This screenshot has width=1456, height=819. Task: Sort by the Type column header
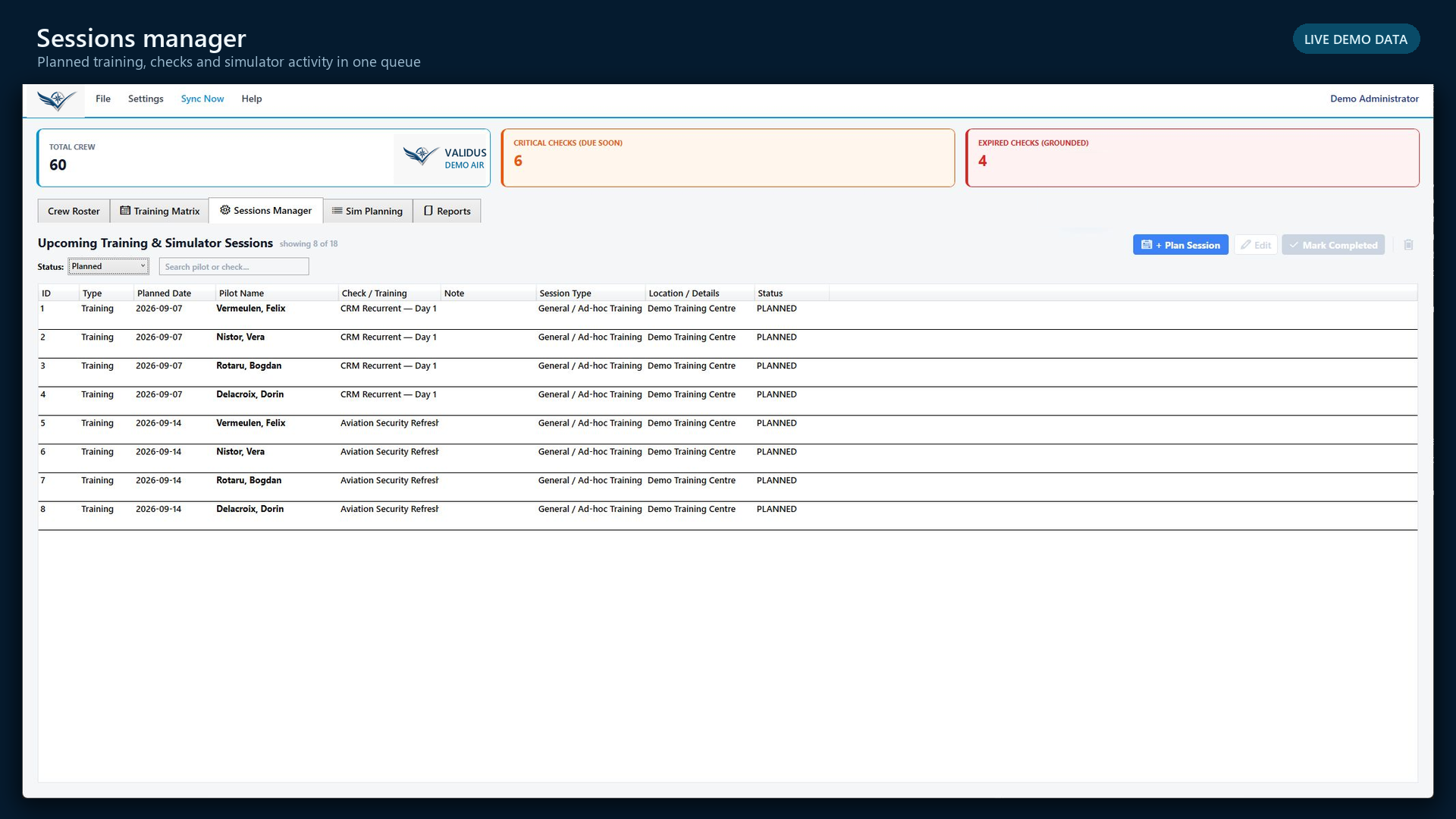point(106,293)
